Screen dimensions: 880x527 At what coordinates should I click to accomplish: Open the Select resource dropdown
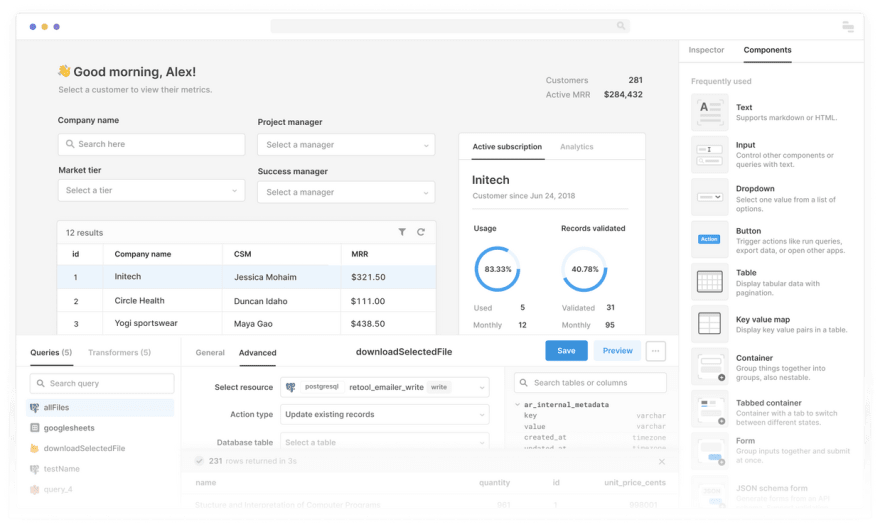click(x=384, y=387)
